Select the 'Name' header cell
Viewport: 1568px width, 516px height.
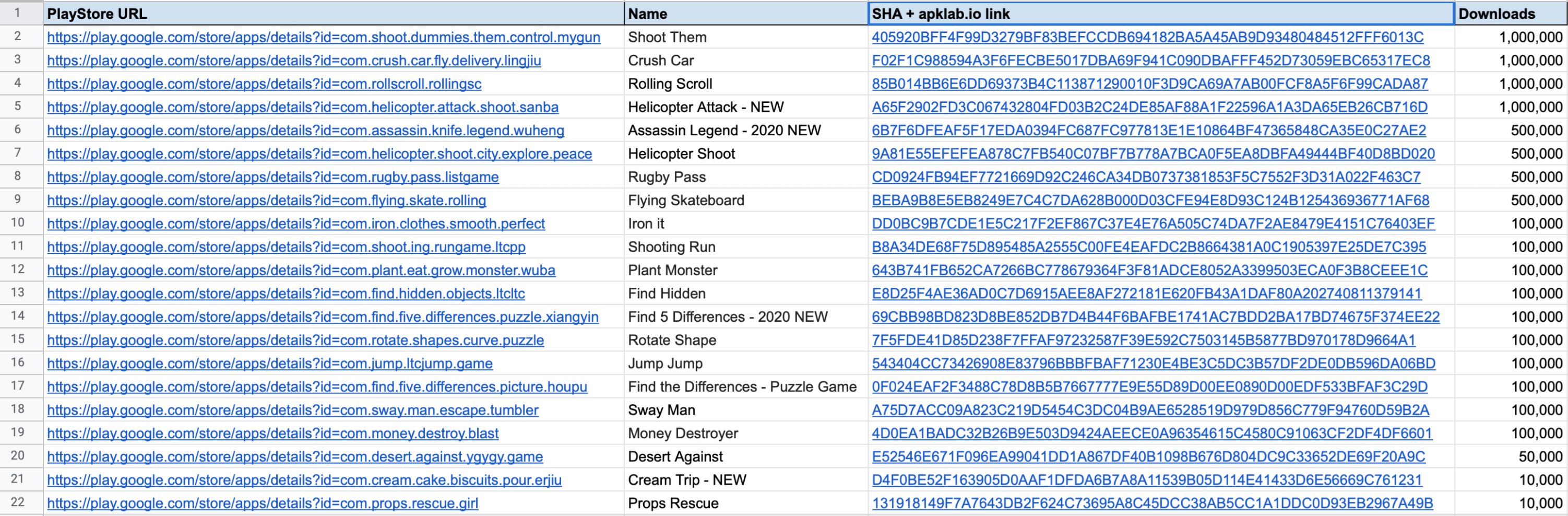(x=745, y=14)
